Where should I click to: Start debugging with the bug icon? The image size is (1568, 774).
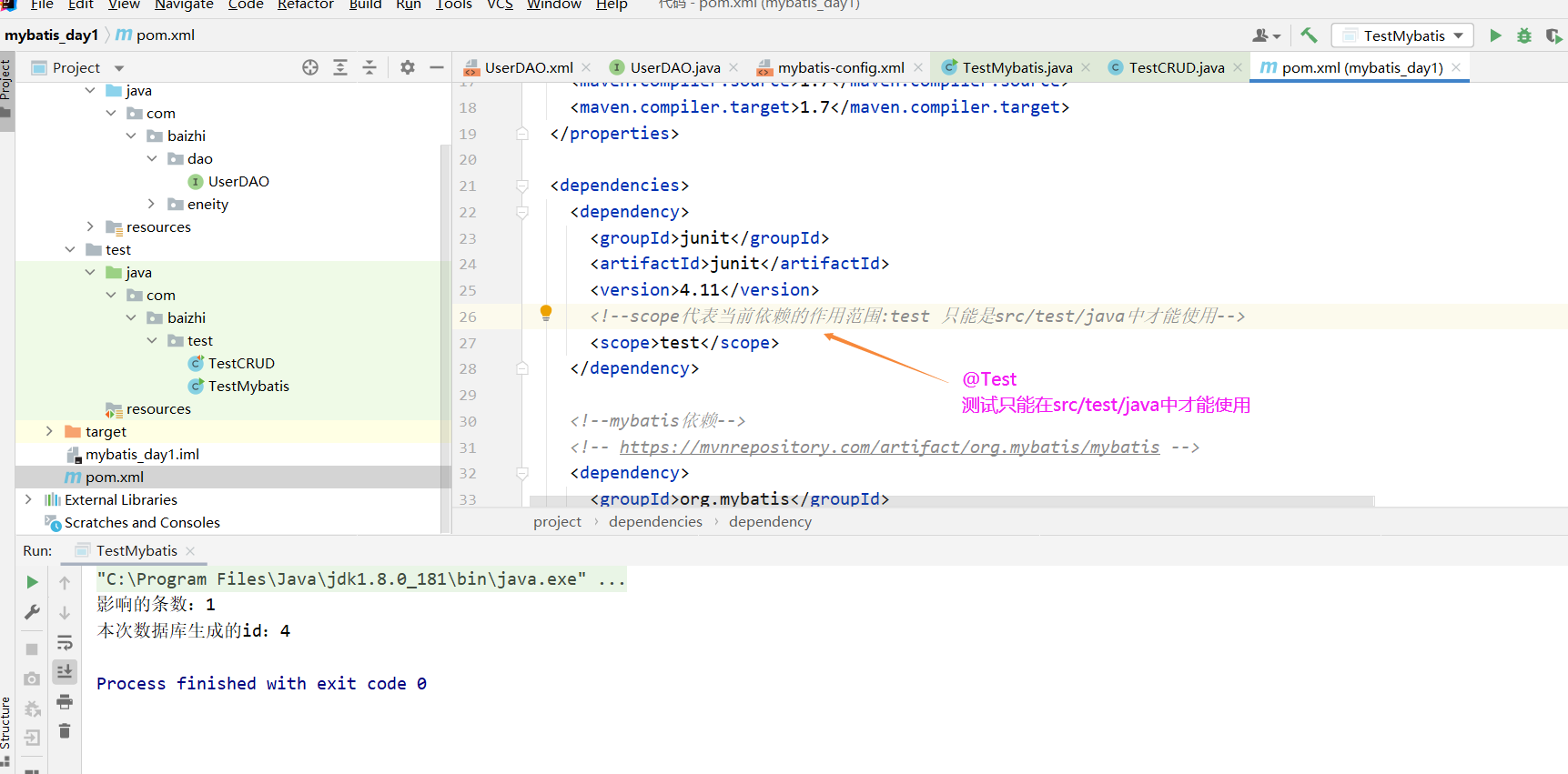click(1524, 35)
